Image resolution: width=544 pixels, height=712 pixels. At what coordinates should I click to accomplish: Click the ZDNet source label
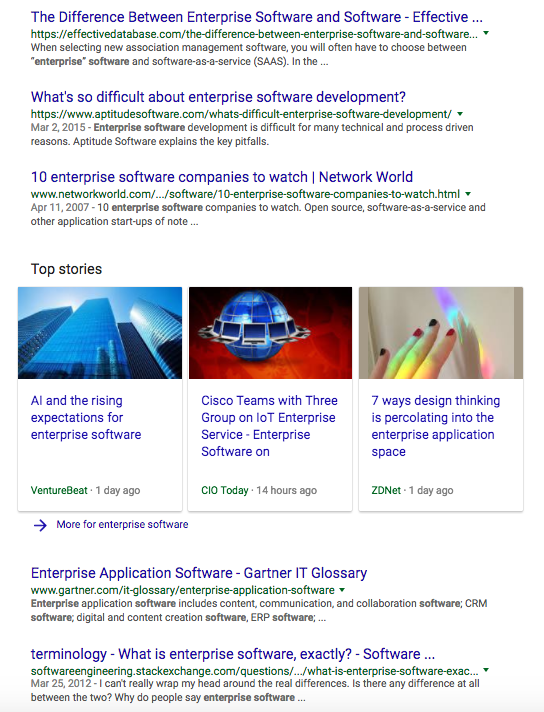click(x=386, y=490)
